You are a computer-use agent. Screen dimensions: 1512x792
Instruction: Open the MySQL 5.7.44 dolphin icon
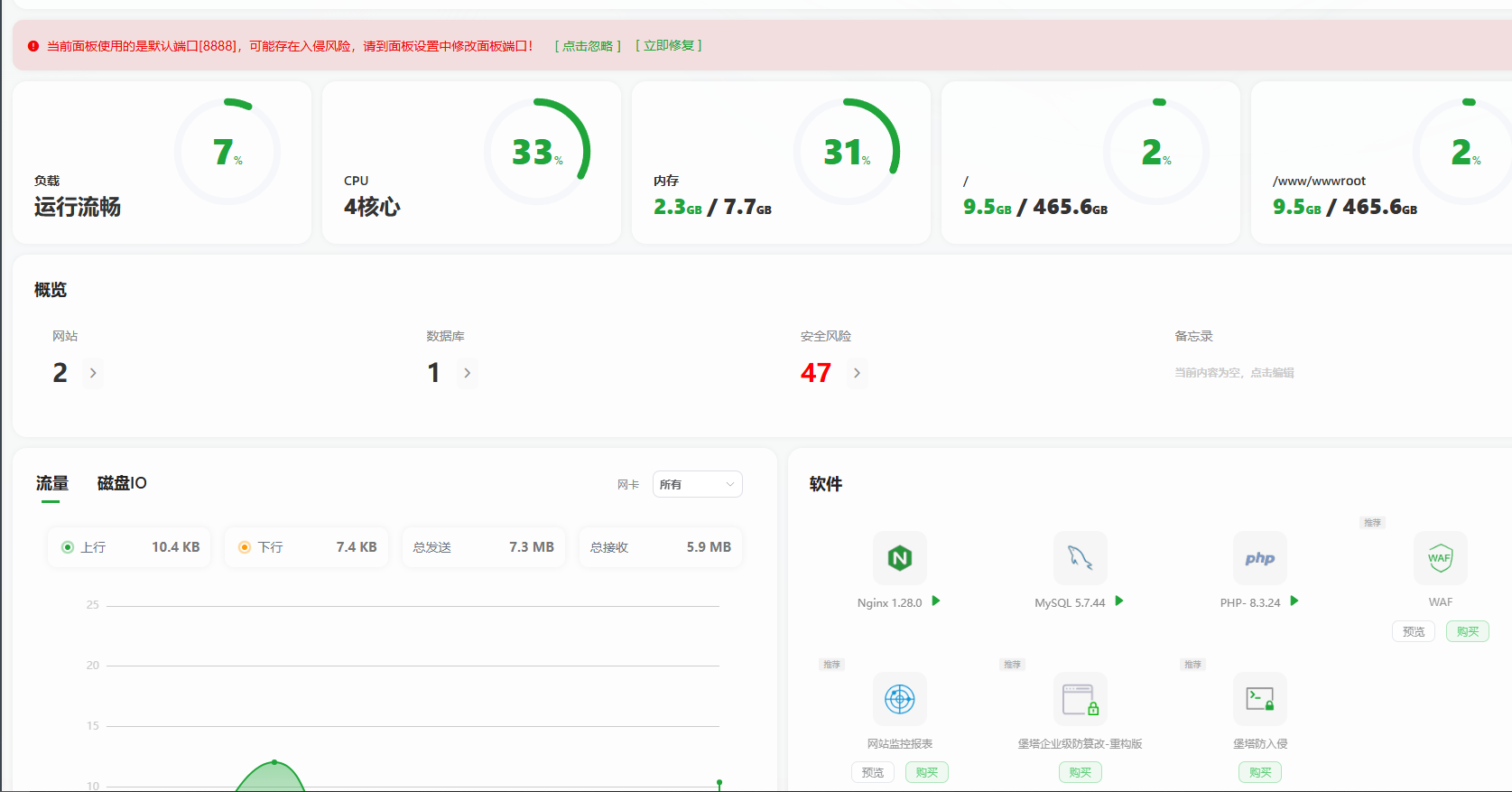(1080, 558)
